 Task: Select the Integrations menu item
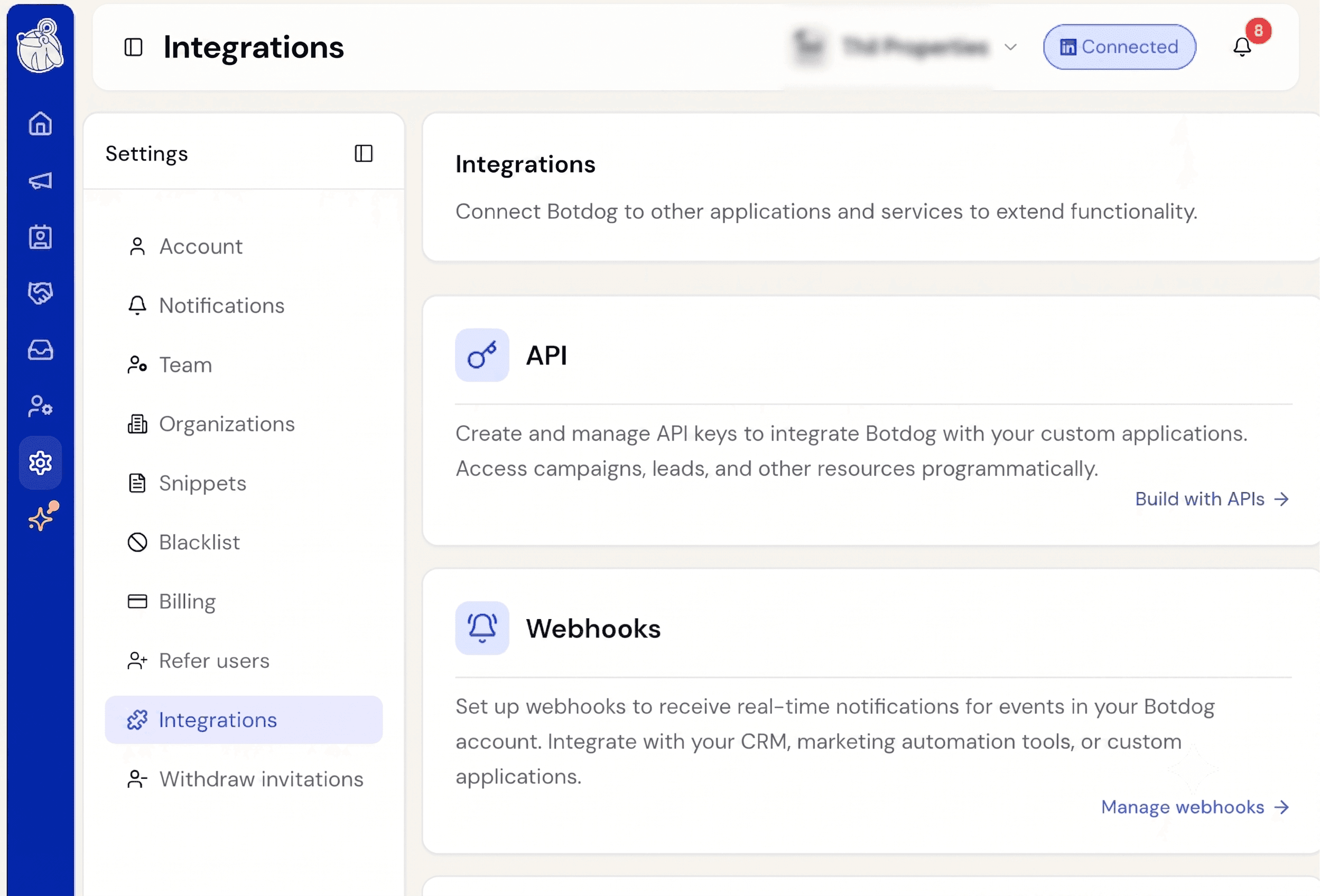pos(244,720)
